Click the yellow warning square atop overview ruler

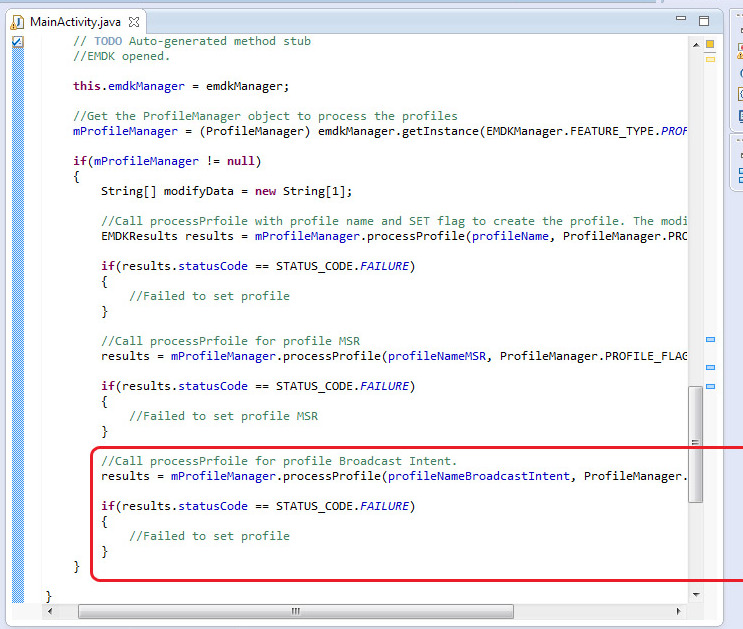pyautogui.click(x=710, y=44)
